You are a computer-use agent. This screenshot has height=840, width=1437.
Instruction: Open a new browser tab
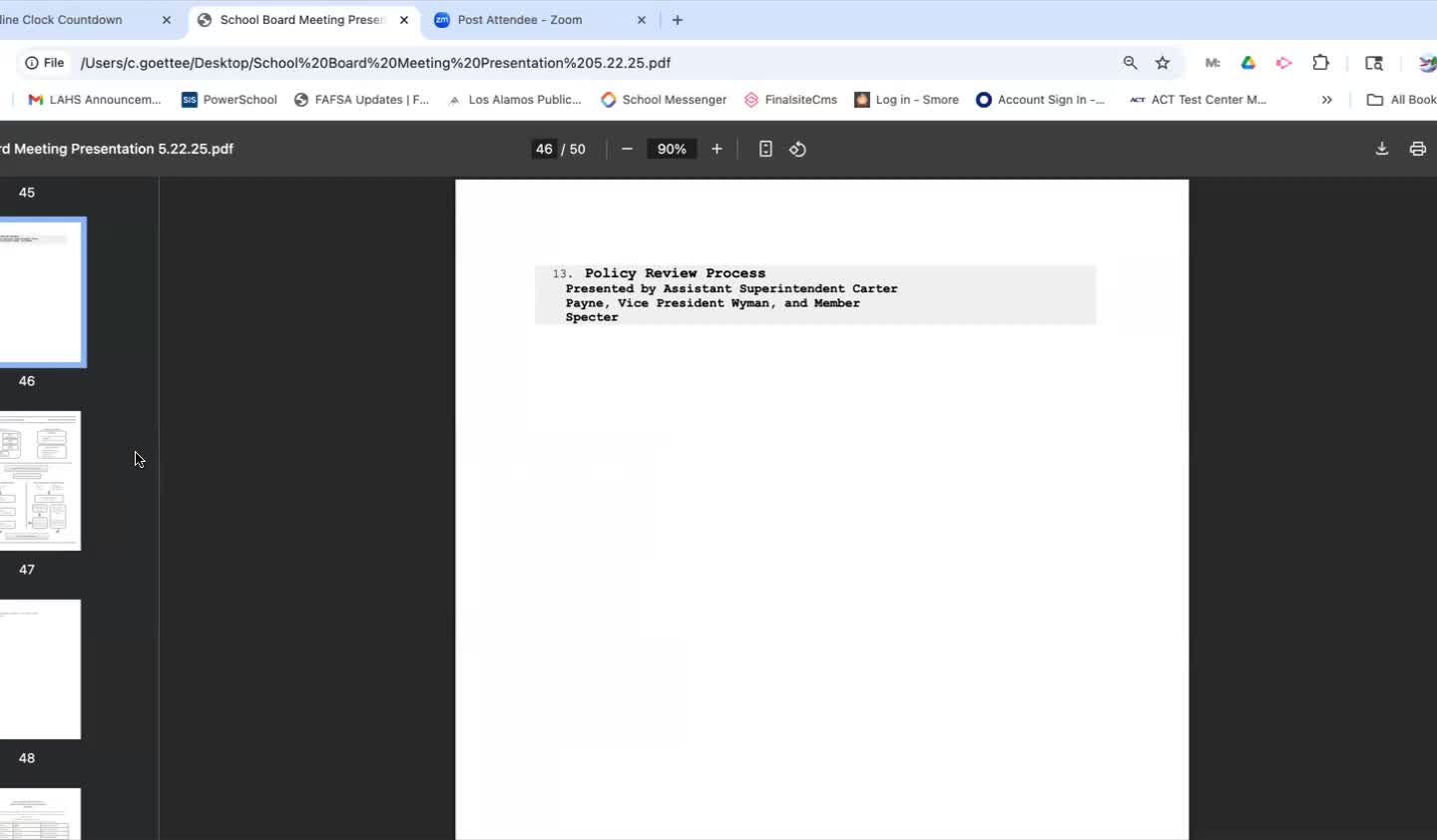pos(678,20)
